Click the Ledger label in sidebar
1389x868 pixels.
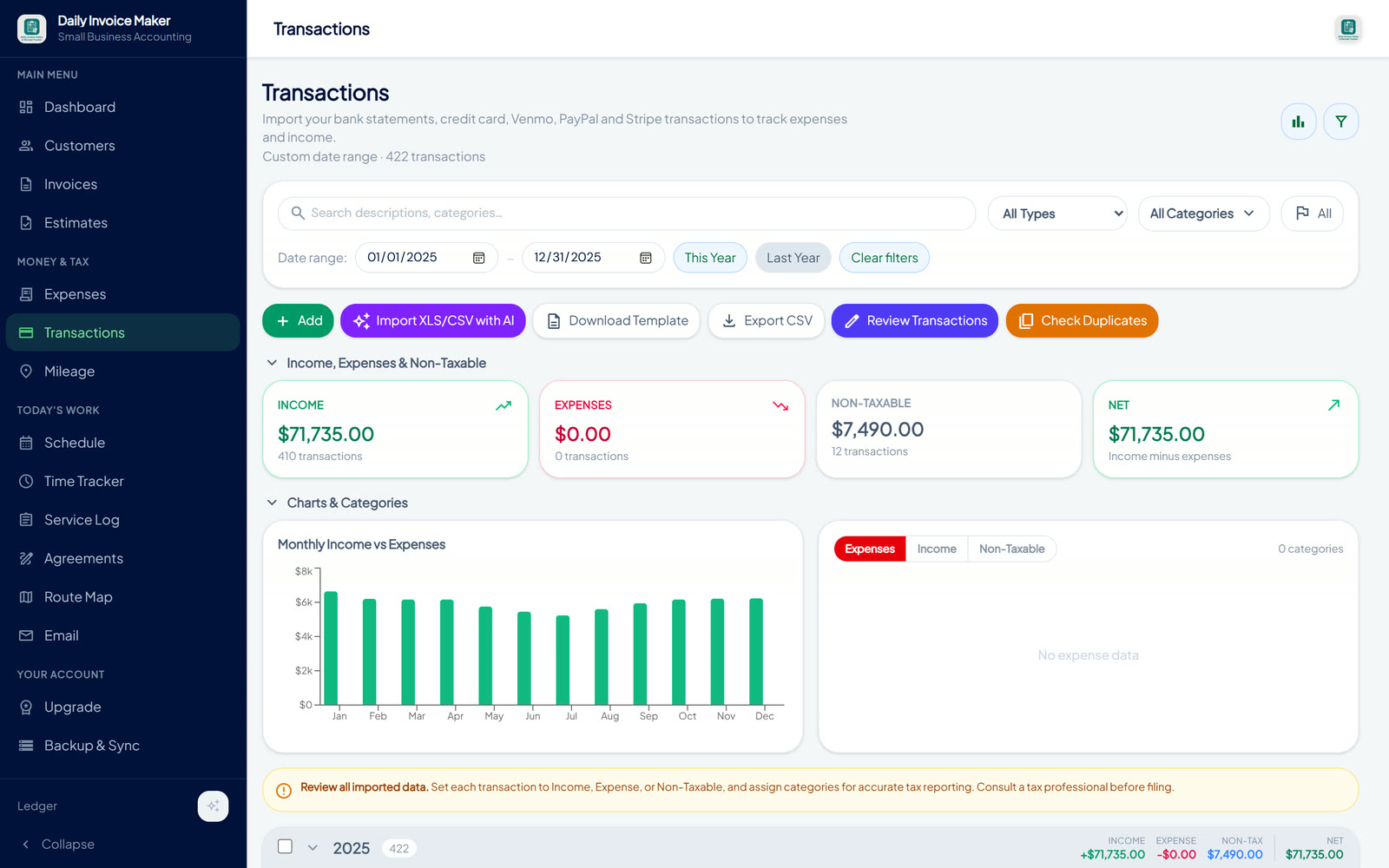37,806
